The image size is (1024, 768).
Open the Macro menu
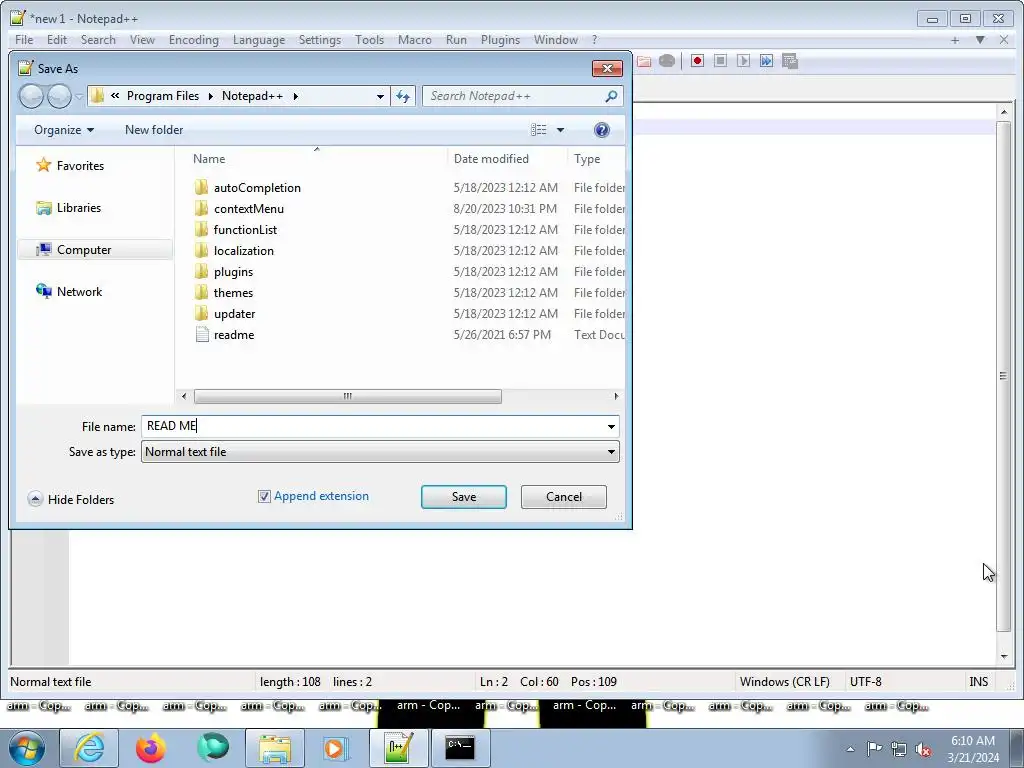pyautogui.click(x=415, y=40)
